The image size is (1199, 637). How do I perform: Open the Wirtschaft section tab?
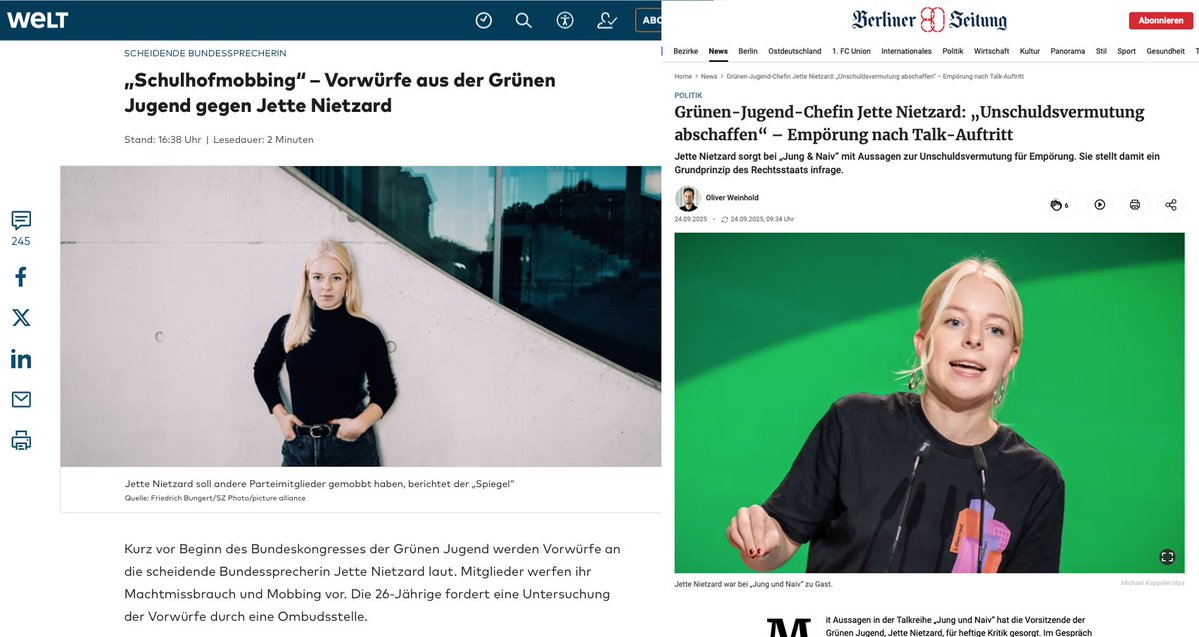pyautogui.click(x=992, y=51)
